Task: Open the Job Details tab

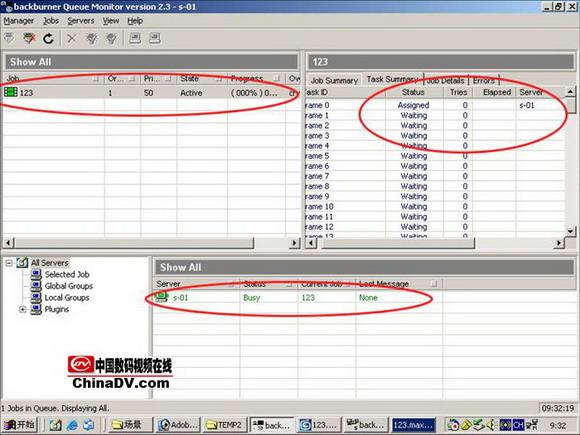Action: tap(445, 80)
